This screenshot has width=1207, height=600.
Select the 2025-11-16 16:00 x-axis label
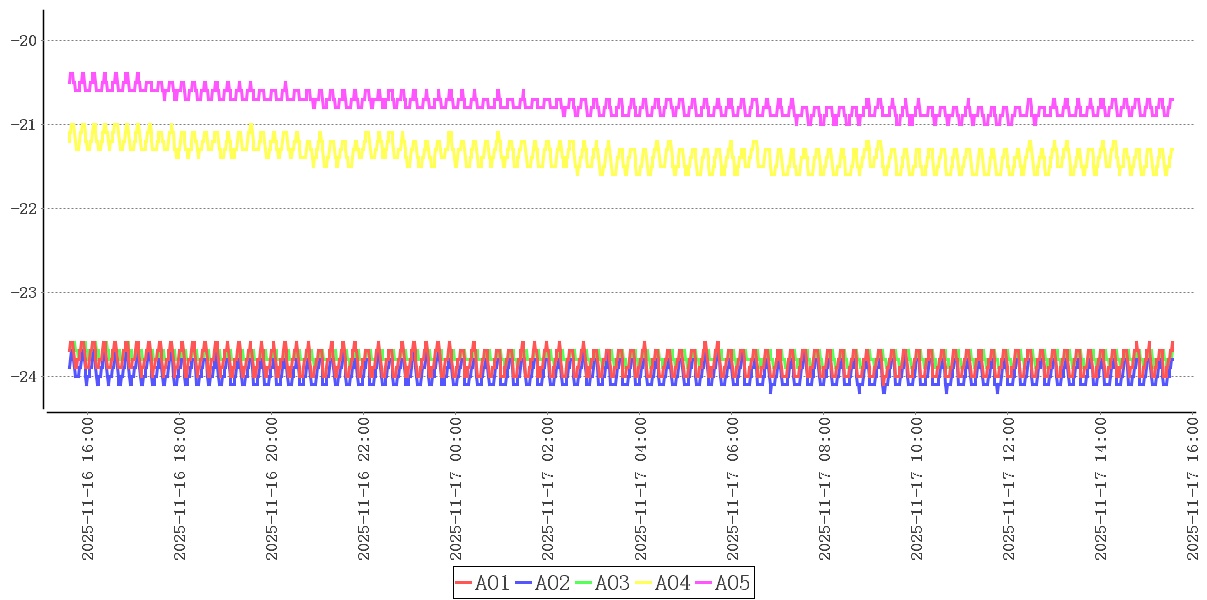(88, 489)
